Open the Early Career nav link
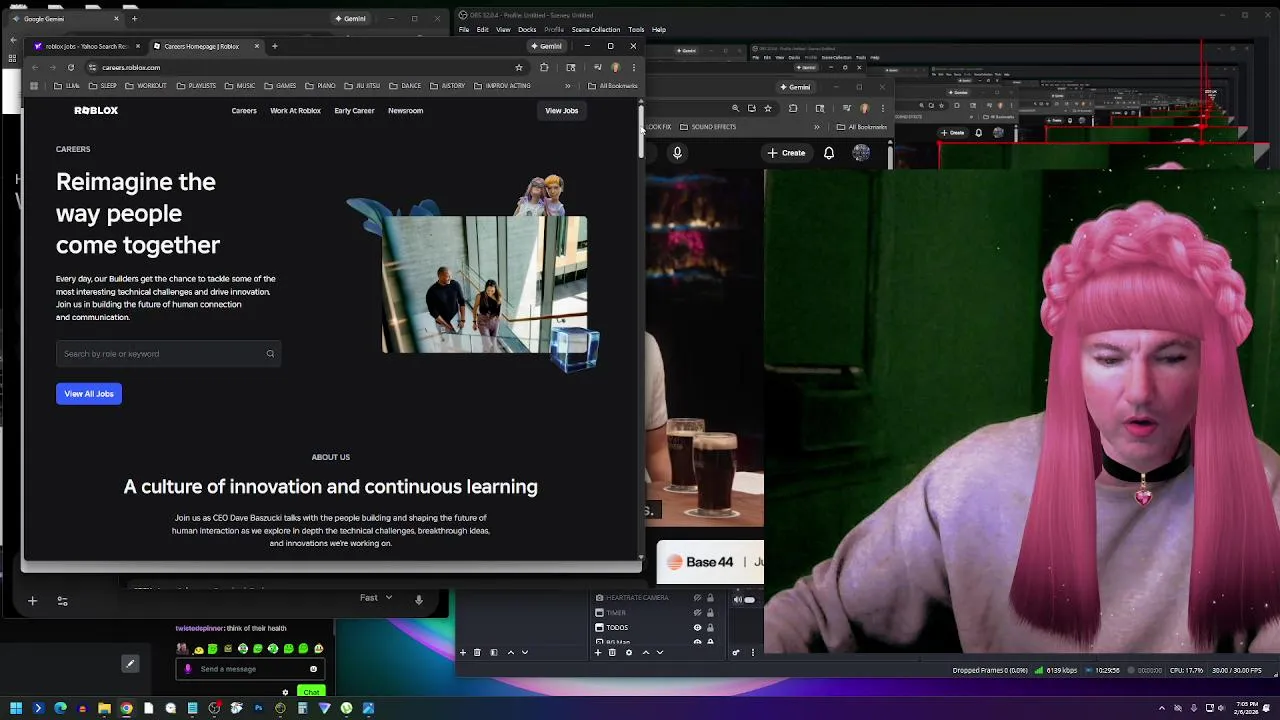 [354, 111]
